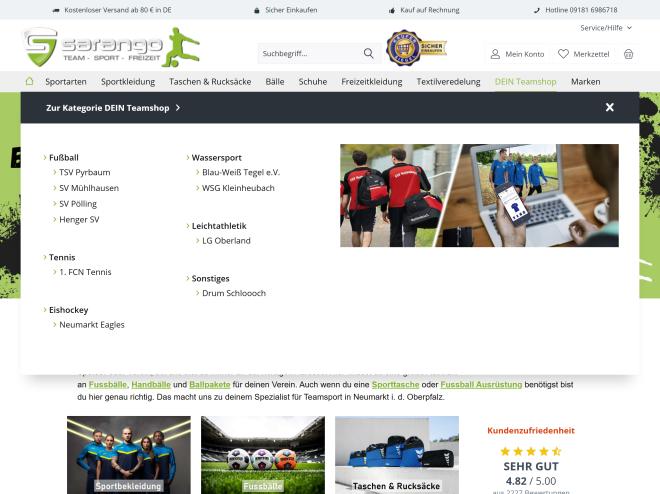This screenshot has height=494, width=660.
Task: Type in the Suchbegriff search field
Action: coord(305,53)
